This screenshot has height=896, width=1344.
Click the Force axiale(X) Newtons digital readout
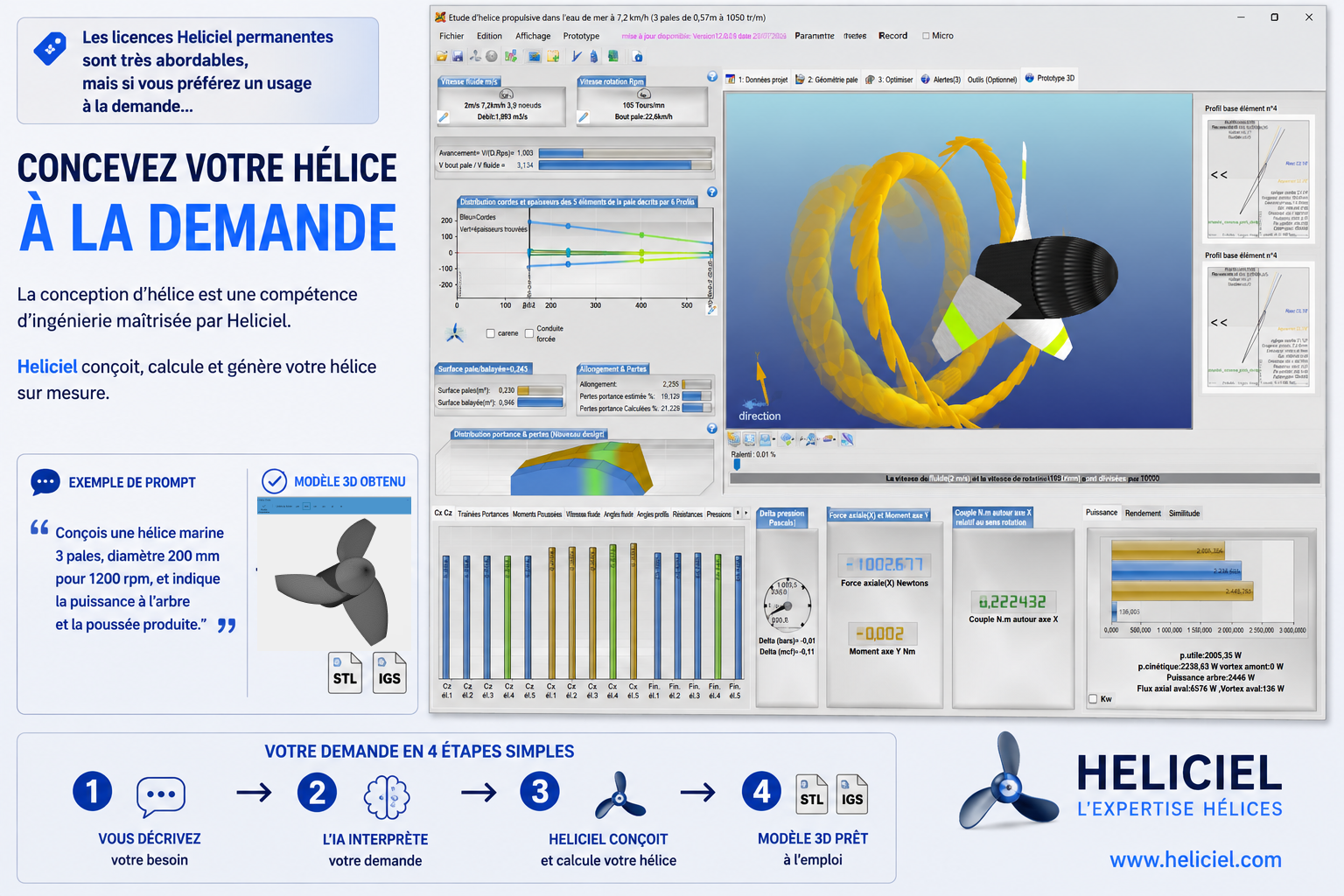884,564
